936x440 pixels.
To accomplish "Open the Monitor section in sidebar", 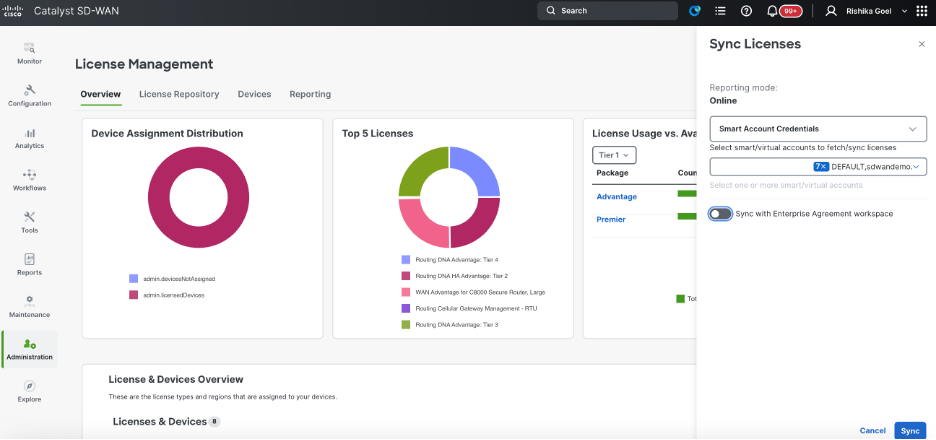I will tap(29, 53).
